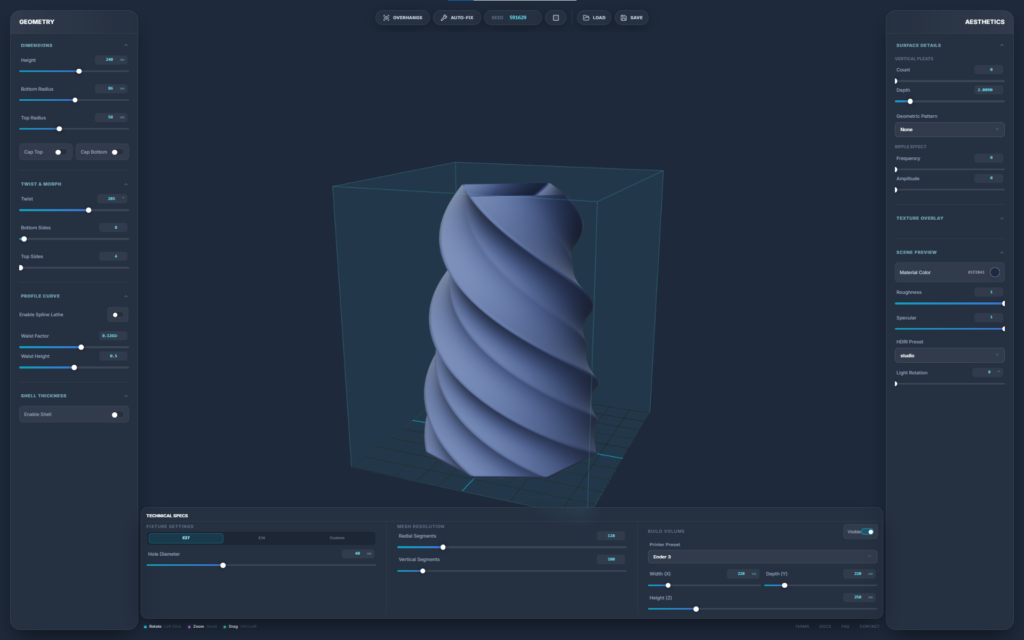The height and width of the screenshot is (640, 1024).
Task: Click the square icon beside the seed
Action: point(556,18)
